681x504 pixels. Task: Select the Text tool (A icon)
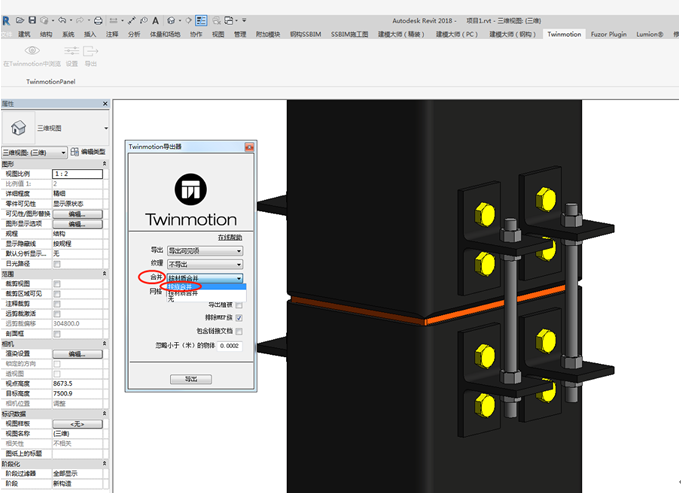155,20
